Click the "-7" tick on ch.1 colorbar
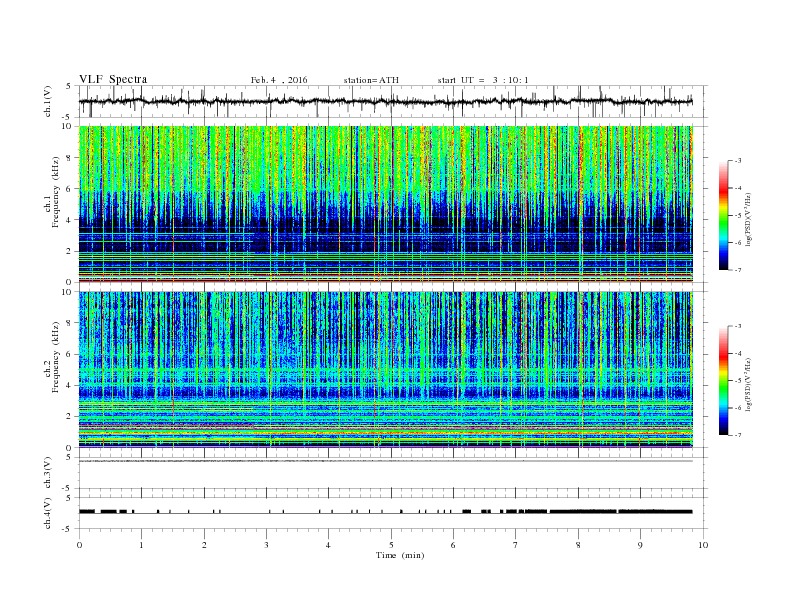This screenshot has width=792, height=612. pyautogui.click(x=738, y=270)
